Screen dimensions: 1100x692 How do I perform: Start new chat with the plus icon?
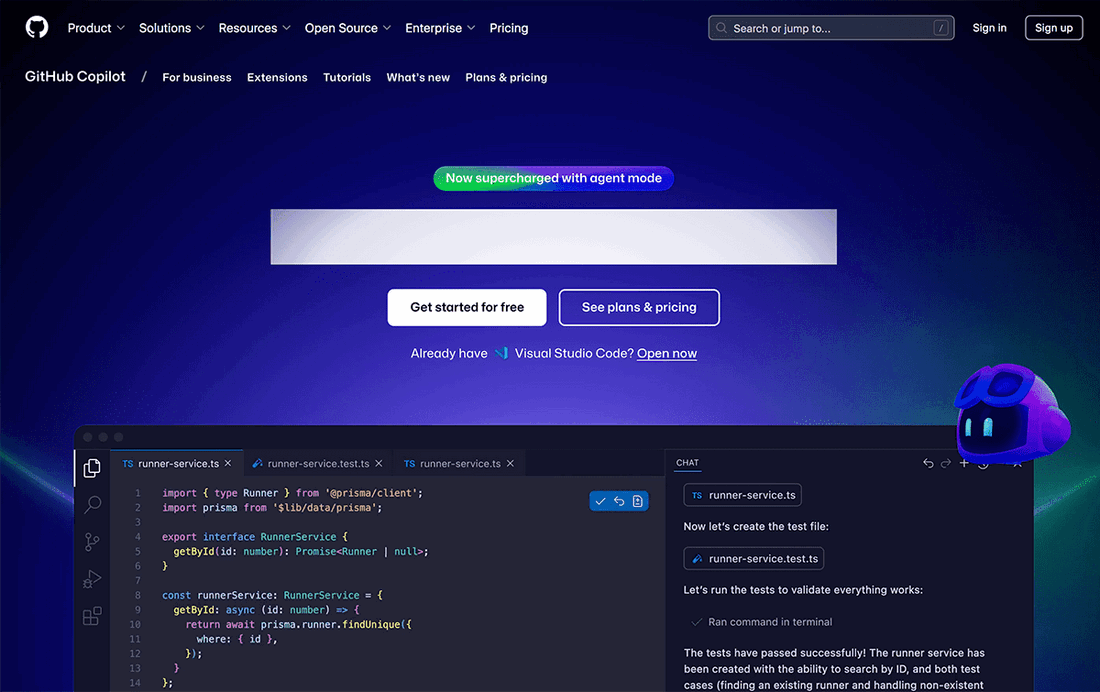964,463
